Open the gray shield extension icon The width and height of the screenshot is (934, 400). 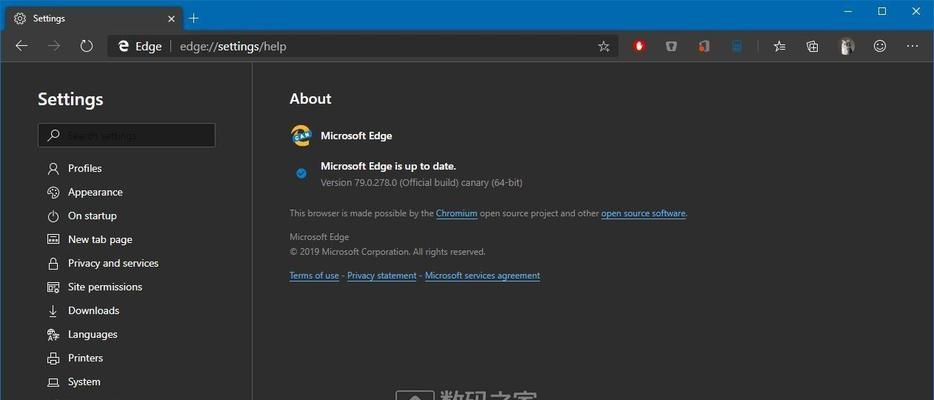[671, 46]
